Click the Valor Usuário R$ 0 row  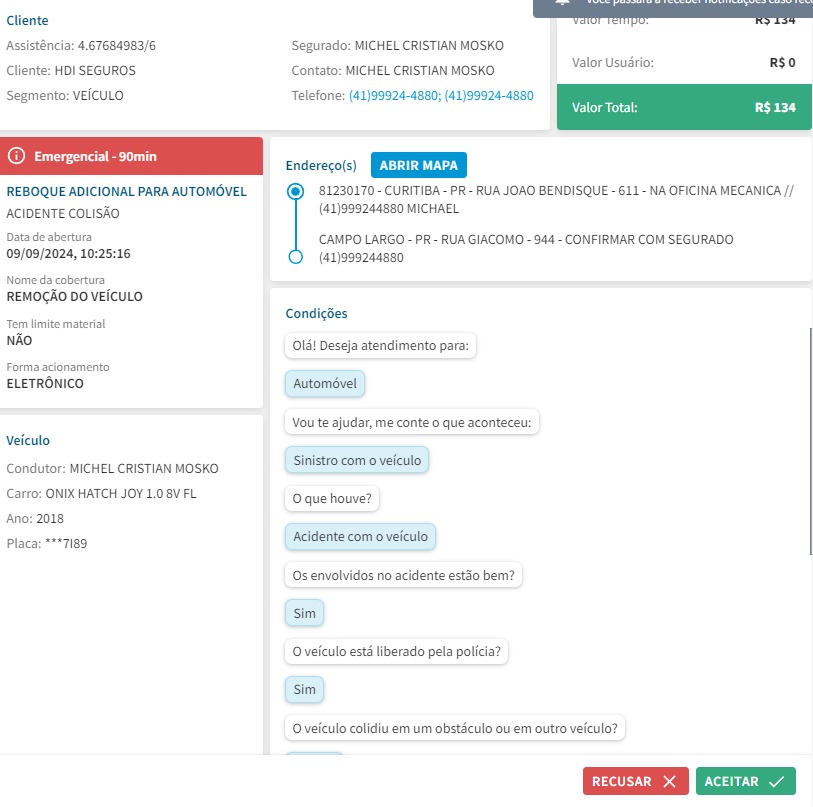point(684,62)
